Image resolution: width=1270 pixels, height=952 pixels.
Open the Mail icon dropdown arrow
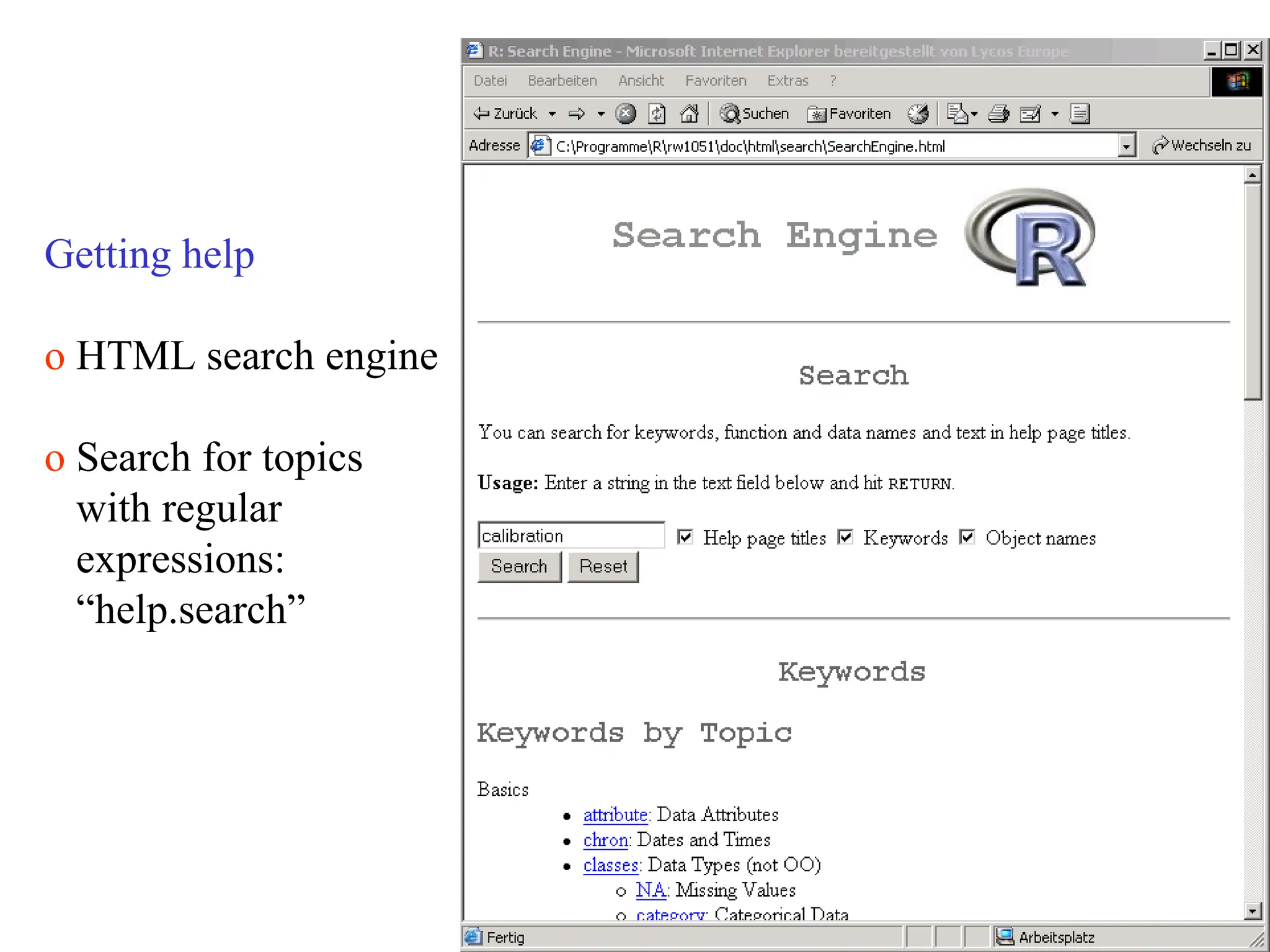(974, 114)
